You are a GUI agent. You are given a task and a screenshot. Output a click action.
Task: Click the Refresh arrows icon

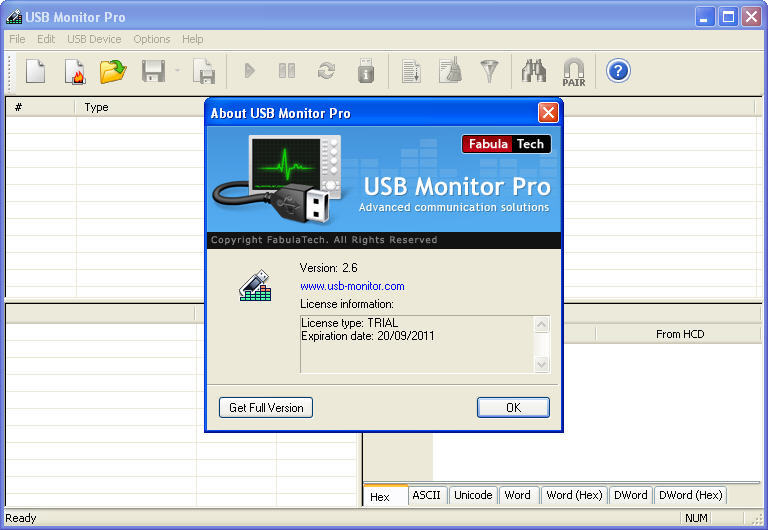pos(326,71)
